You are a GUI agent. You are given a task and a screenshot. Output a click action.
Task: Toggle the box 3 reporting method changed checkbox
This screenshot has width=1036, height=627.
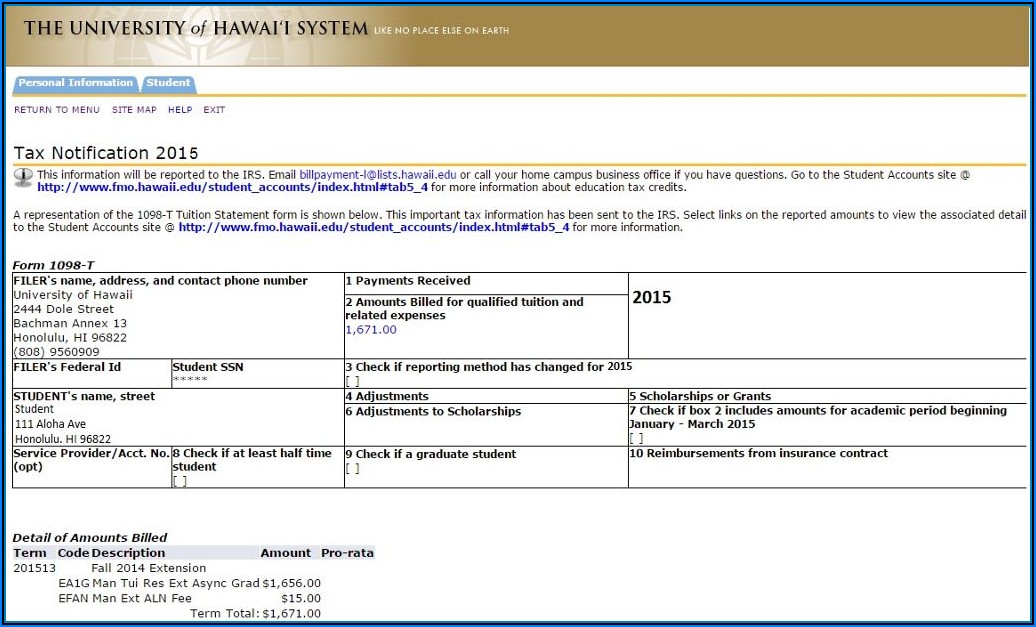(352, 381)
